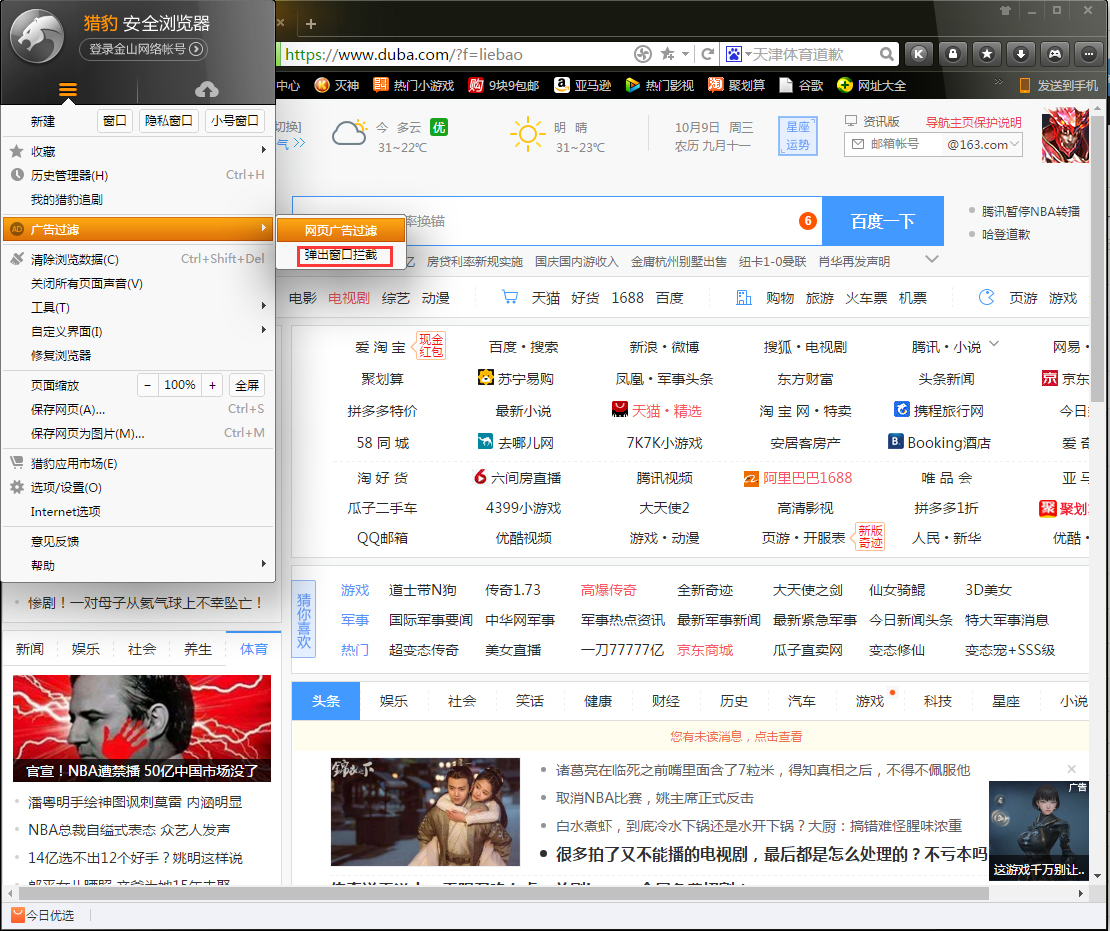Screen dimensions: 1110x931
Task: Select 弹出窗口拦截 from the ad filter submenu
Action: 342,254
